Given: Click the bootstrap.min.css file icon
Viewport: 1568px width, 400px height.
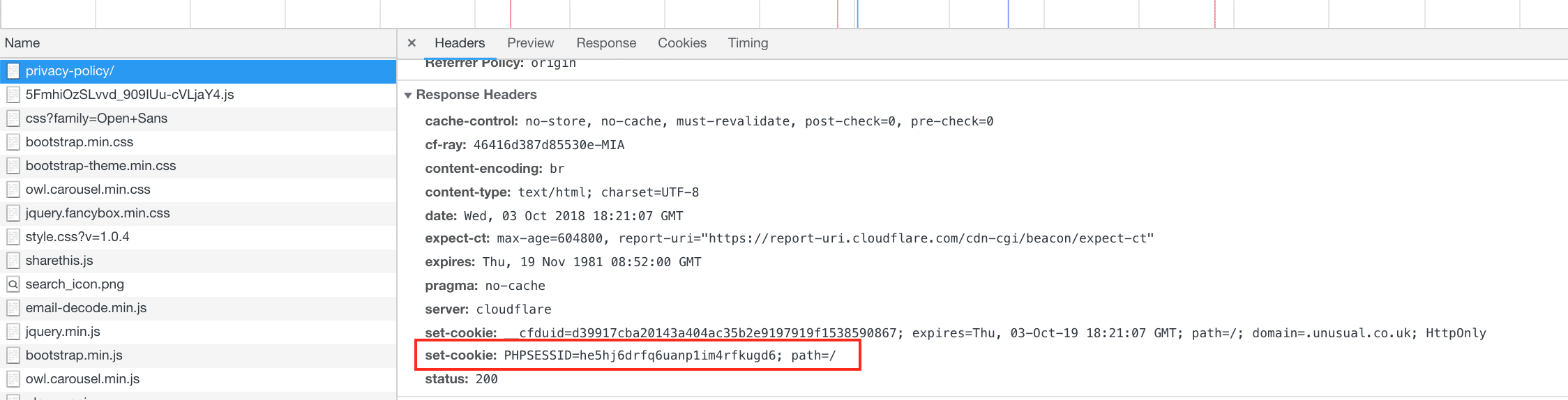Looking at the screenshot, I should (x=13, y=142).
